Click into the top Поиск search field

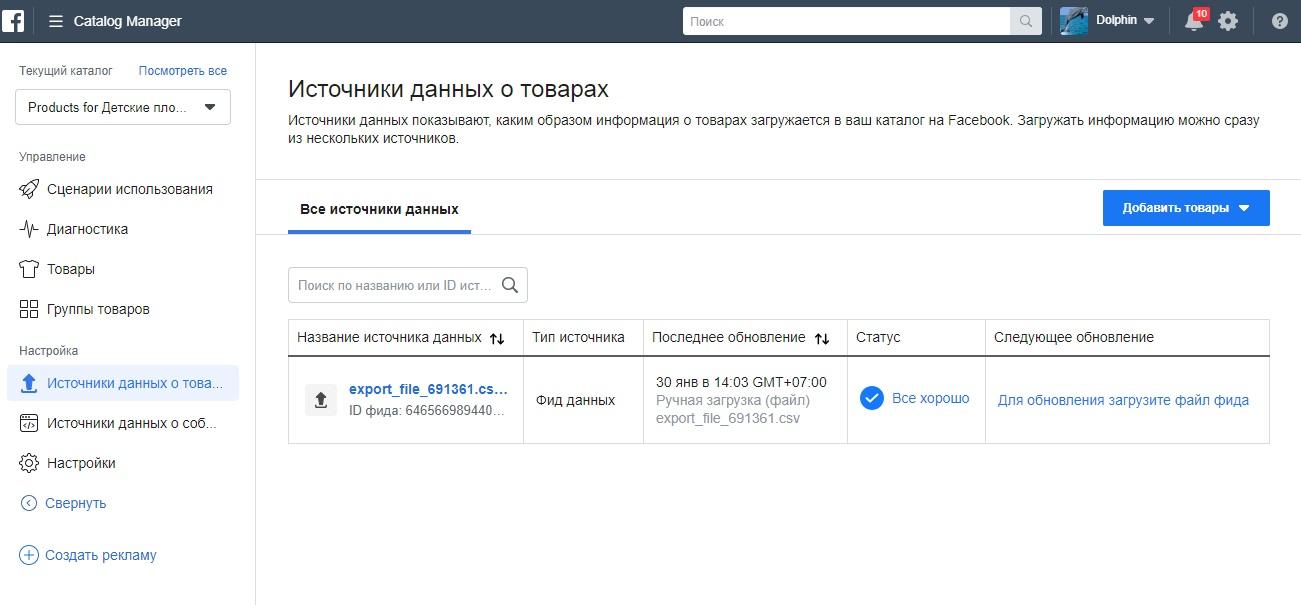point(847,21)
